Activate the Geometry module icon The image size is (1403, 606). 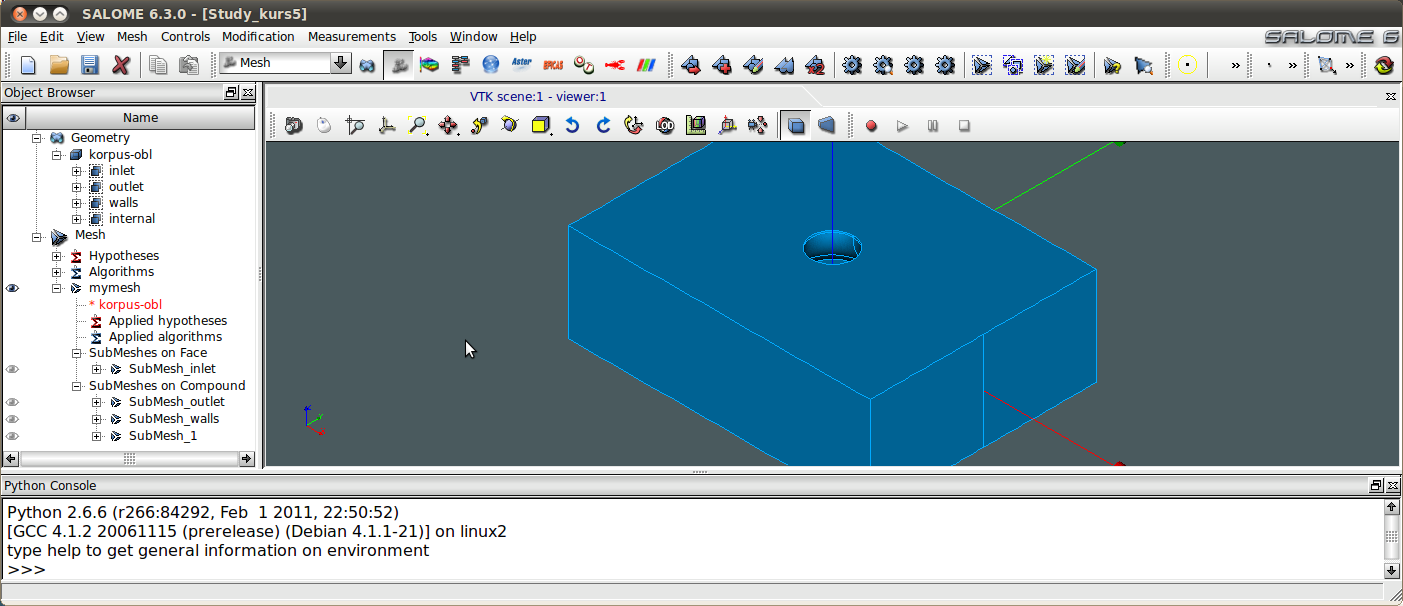point(368,65)
